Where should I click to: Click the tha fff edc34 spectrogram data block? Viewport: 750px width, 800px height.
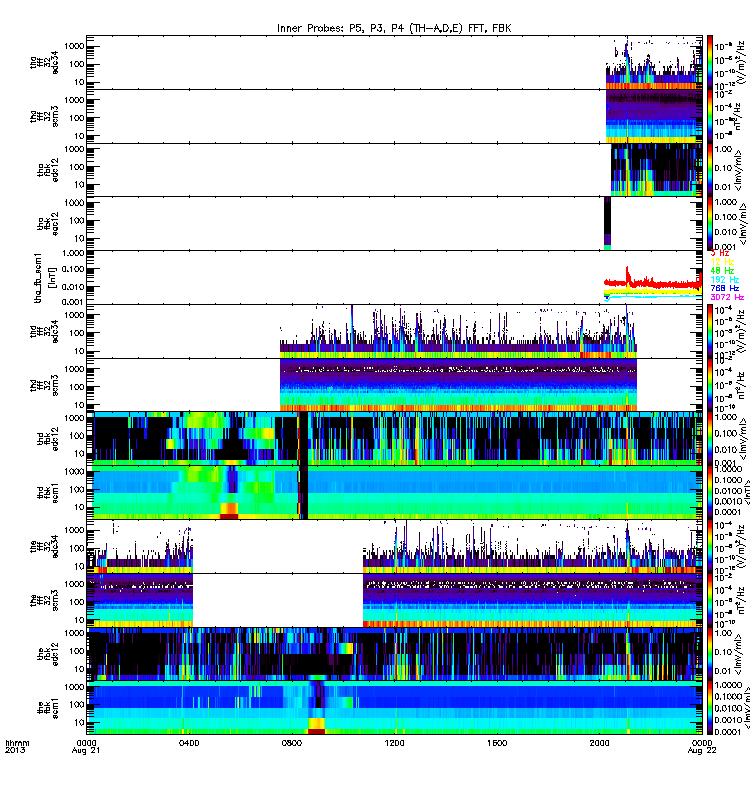click(654, 62)
